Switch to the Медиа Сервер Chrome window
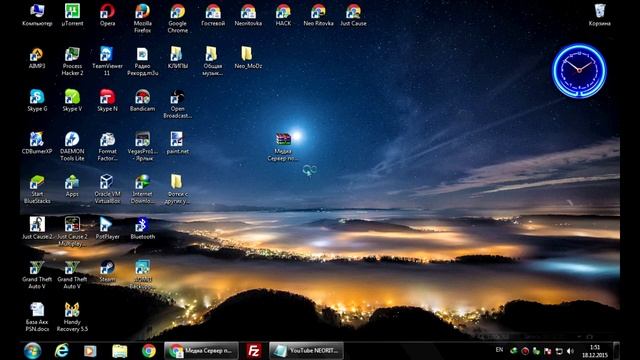 coord(202,351)
